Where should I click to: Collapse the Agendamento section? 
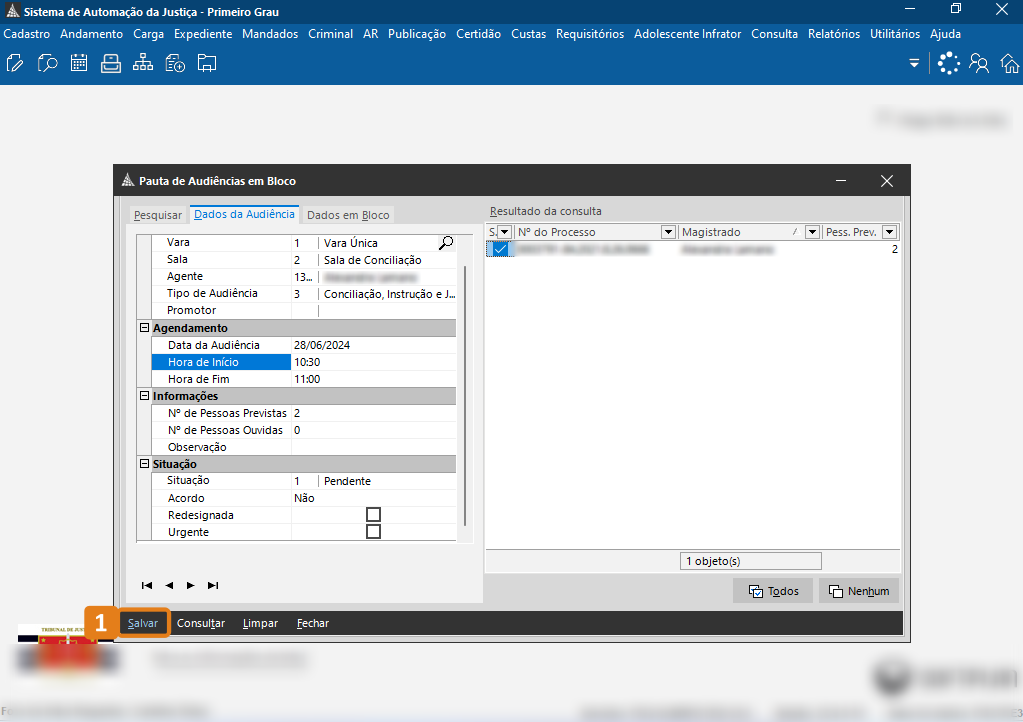pos(145,327)
